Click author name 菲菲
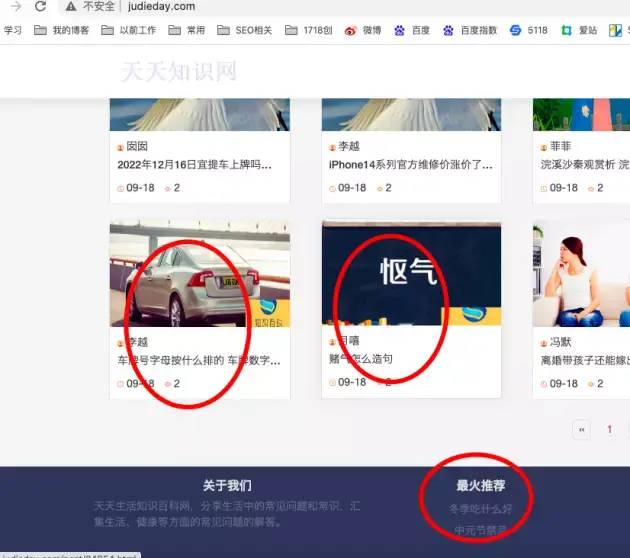This screenshot has height=558, width=630. coord(560,146)
